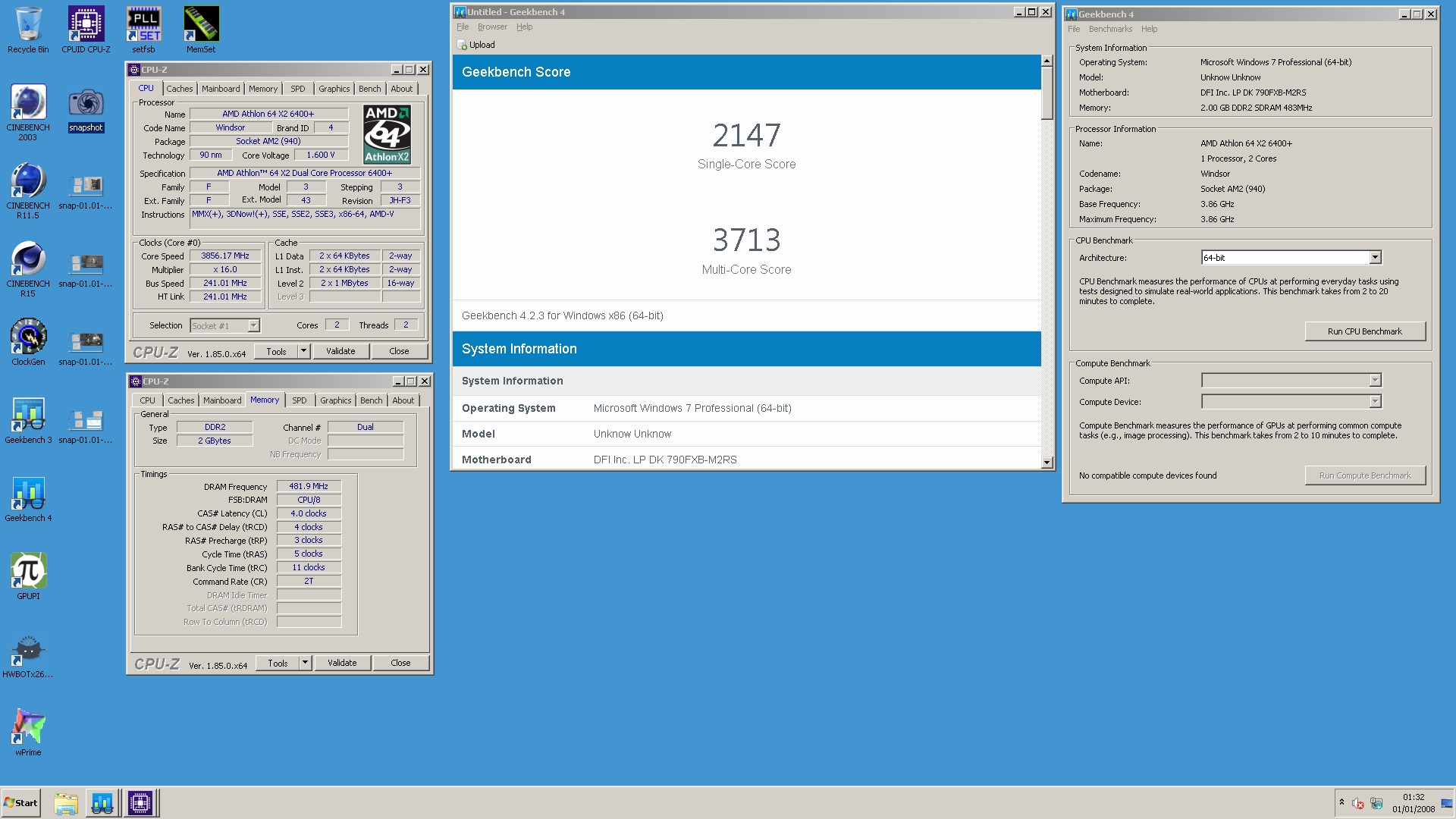Open the CINEBENCH 2003 desktop shortcut
This screenshot has height=819, width=1456.
[28, 112]
